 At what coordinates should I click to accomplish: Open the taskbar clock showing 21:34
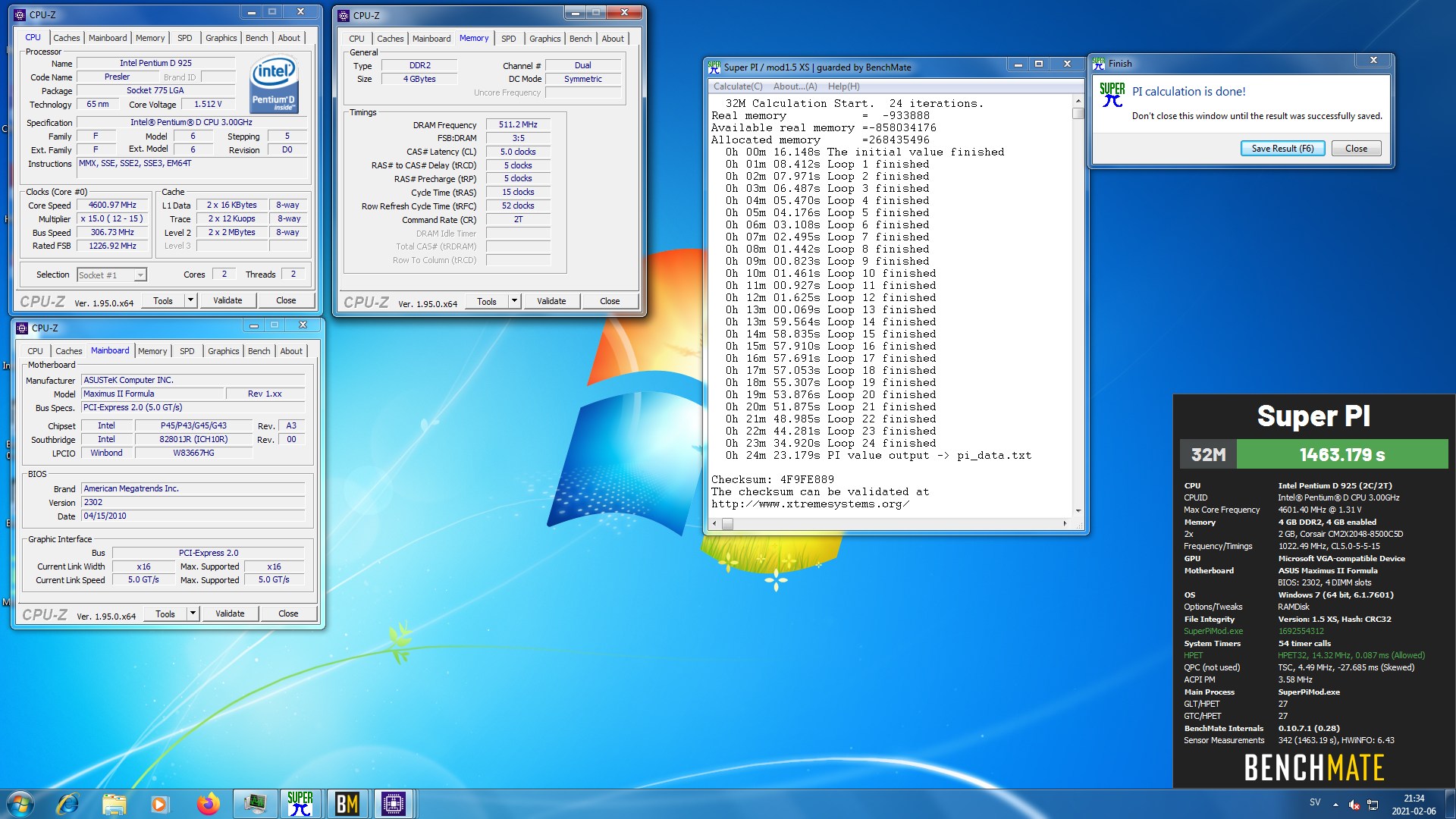click(x=1414, y=805)
